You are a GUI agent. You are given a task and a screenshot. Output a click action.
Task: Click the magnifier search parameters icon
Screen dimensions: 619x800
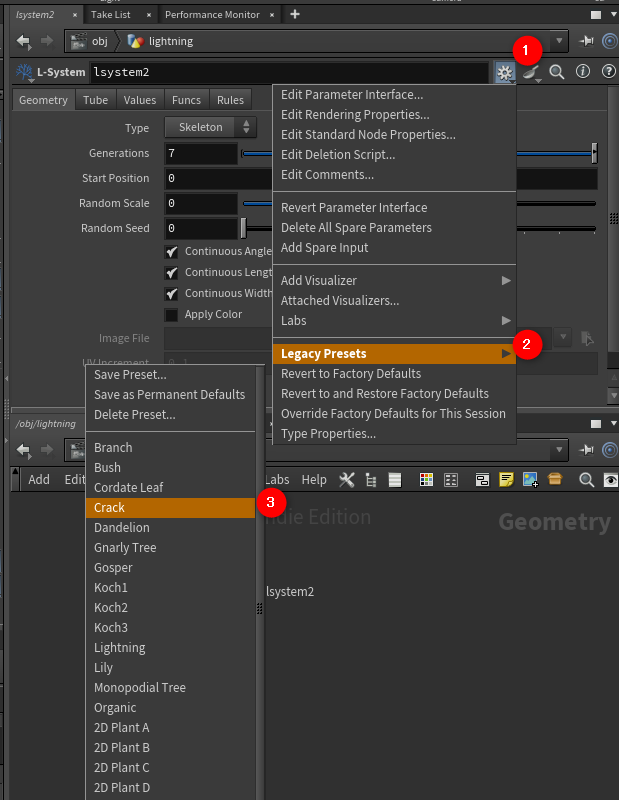click(x=557, y=72)
